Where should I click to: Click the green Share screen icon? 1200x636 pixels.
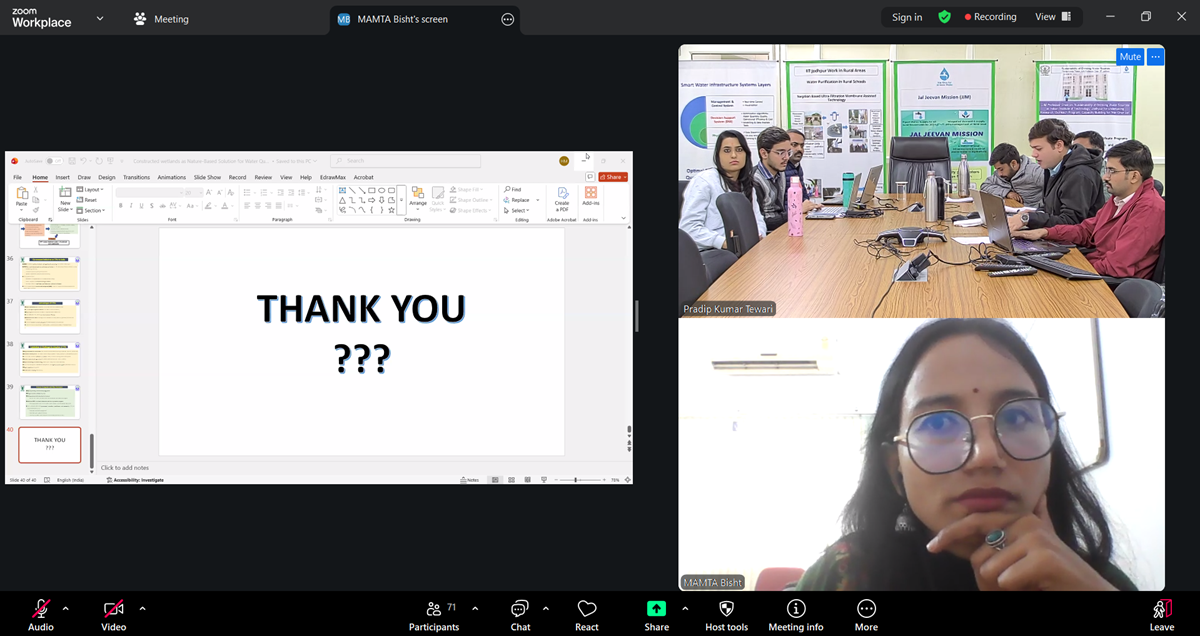[x=656, y=609]
